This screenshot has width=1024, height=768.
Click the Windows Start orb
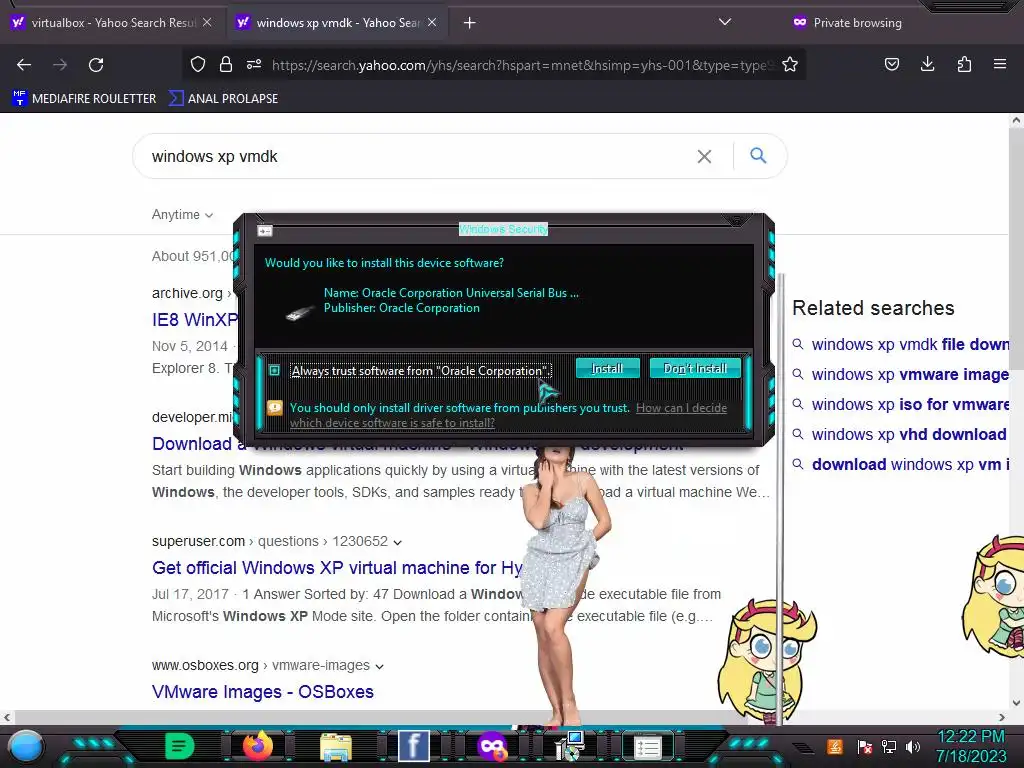pos(26,746)
